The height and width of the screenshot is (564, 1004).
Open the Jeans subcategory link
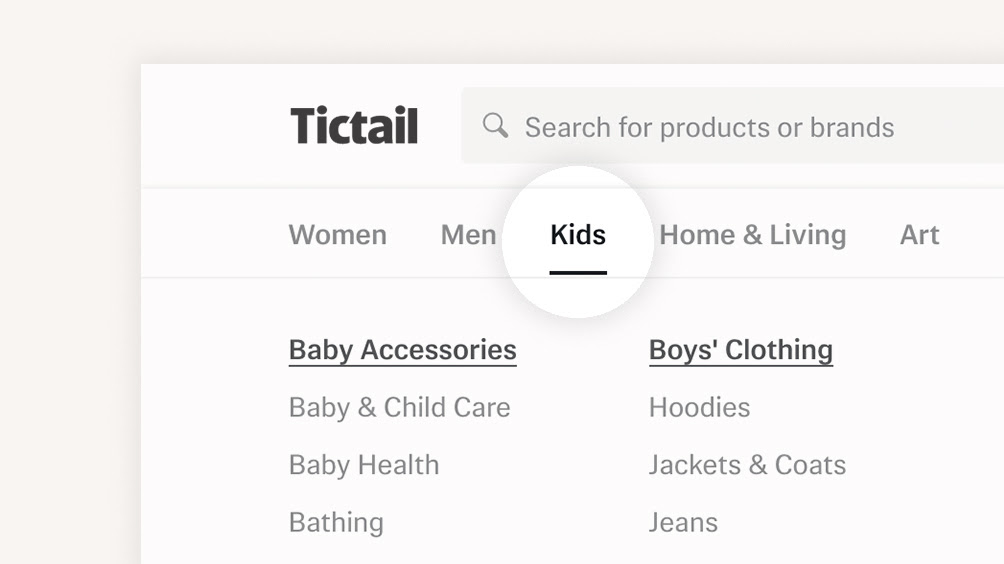[683, 523]
